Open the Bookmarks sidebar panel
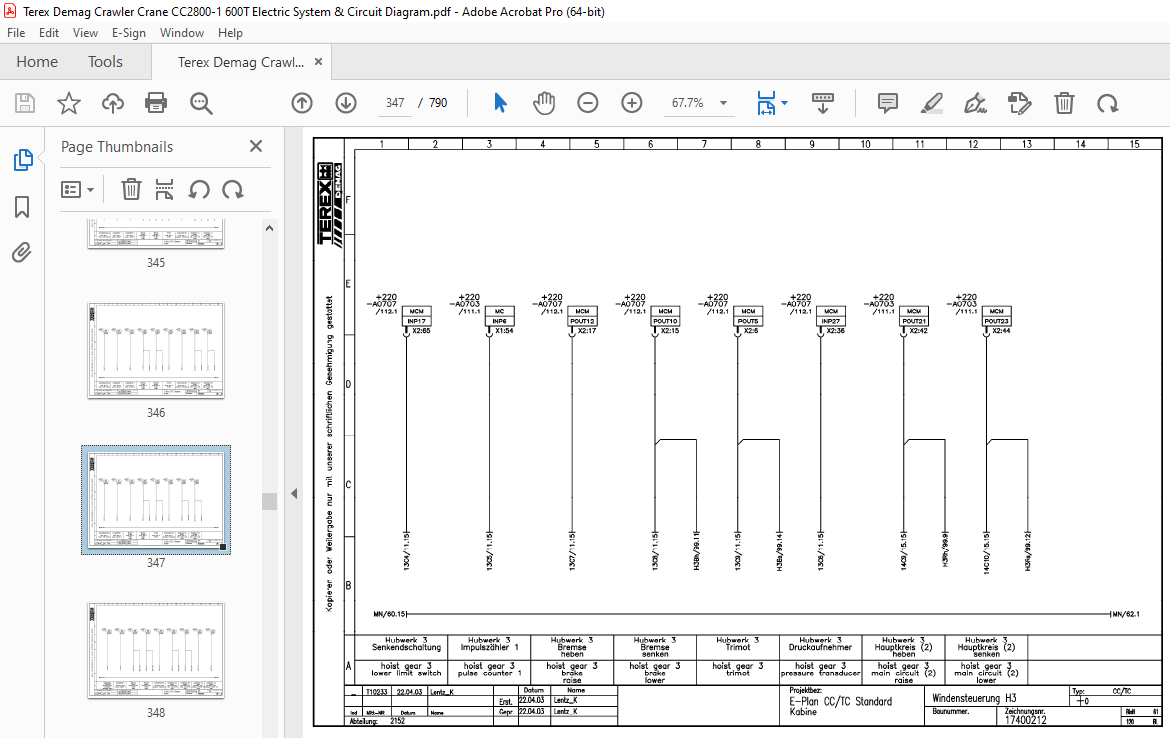This screenshot has width=1170, height=738. coord(22,207)
